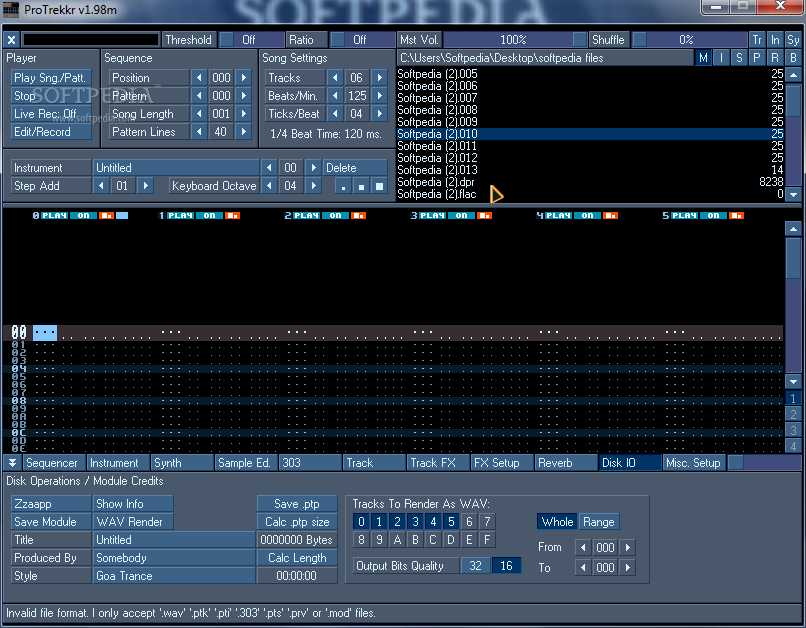The width and height of the screenshot is (806, 628).
Task: Click the WAV Render button
Action: click(x=133, y=522)
